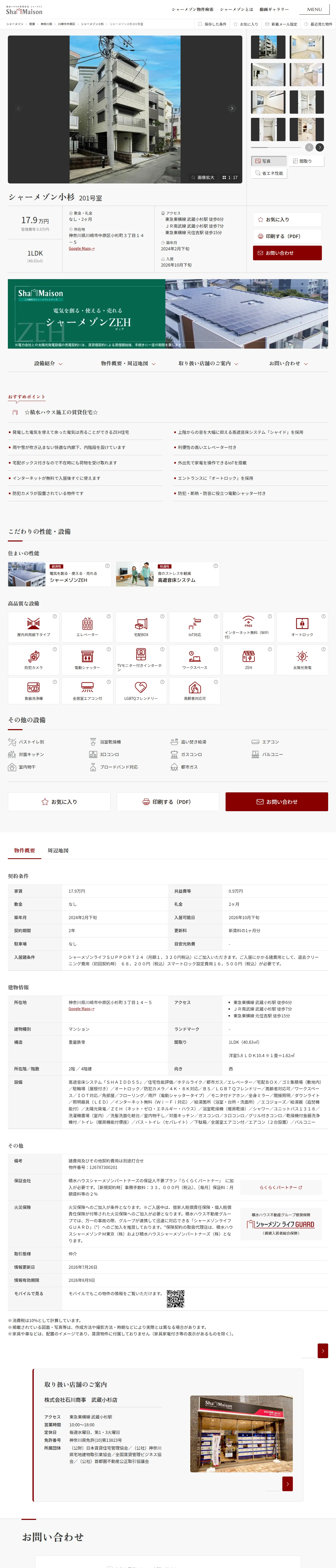Click the 太陽光発電 solar icon card
This screenshot has width=336, height=1568.
coord(302,659)
